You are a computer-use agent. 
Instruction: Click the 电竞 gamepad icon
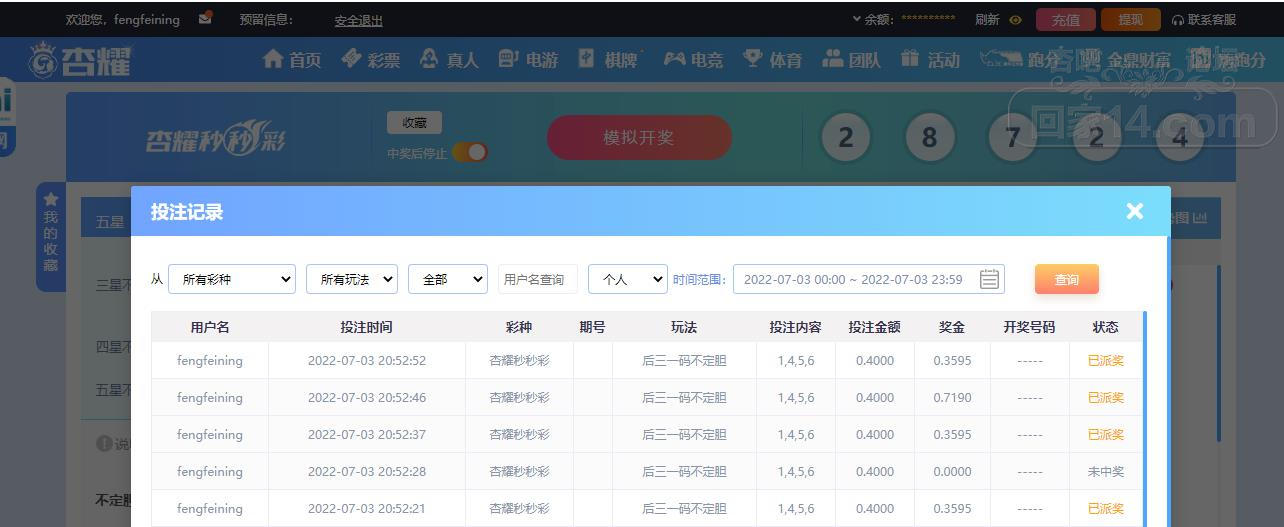pos(675,60)
